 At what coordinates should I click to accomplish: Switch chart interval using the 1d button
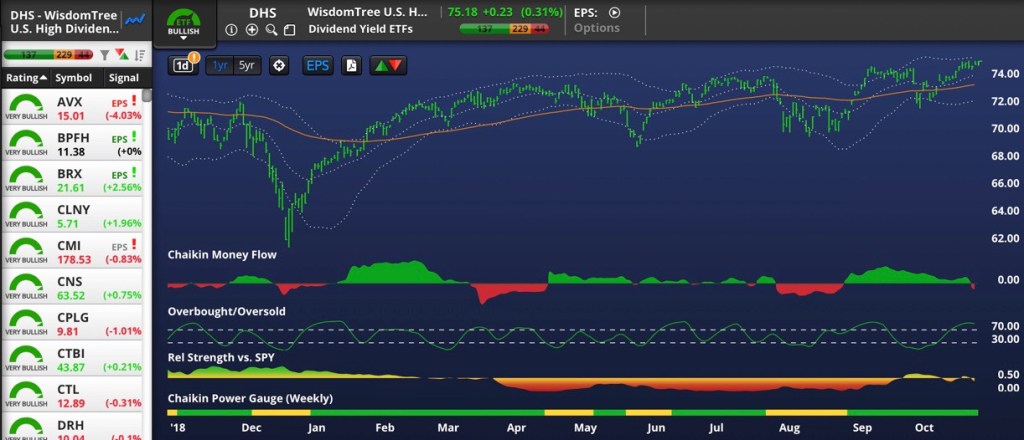tap(182, 66)
